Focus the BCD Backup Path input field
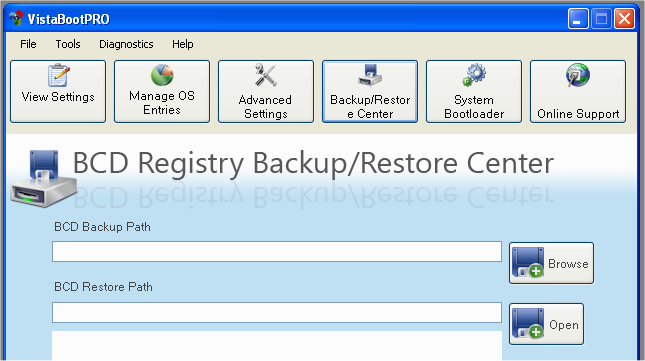645x361 pixels. (x=277, y=252)
